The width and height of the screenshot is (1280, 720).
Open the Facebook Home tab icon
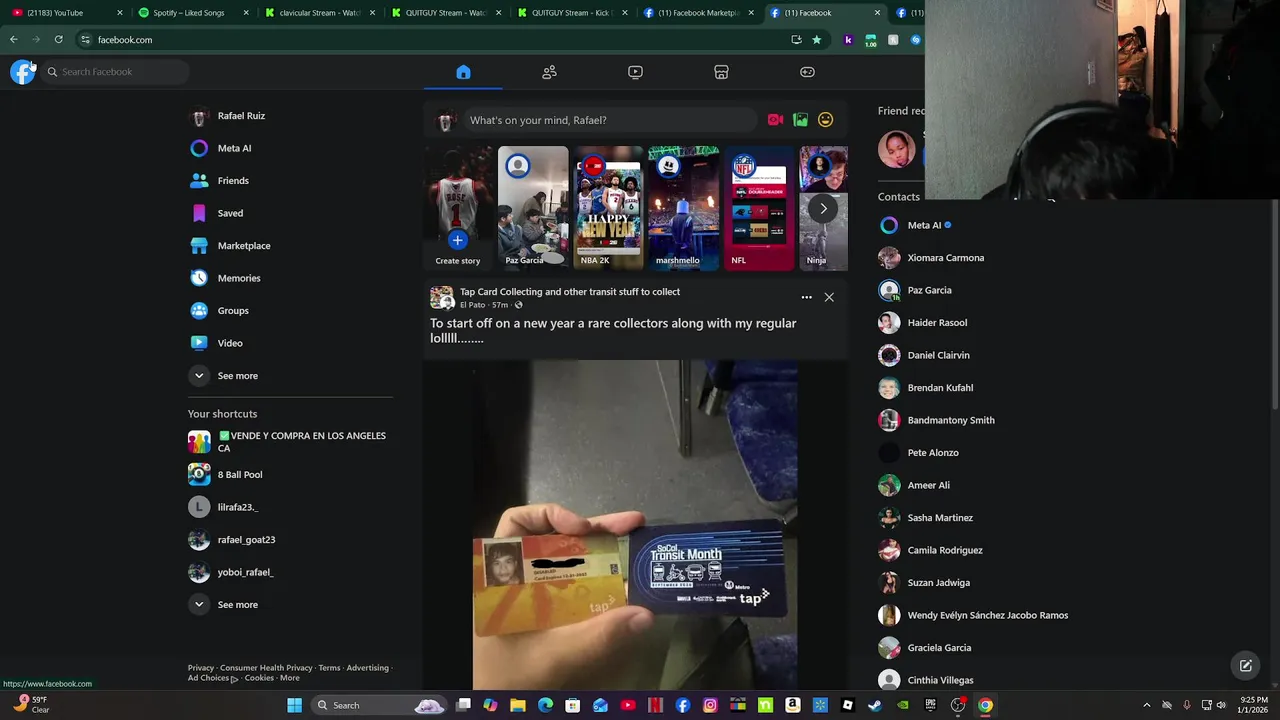tap(463, 72)
